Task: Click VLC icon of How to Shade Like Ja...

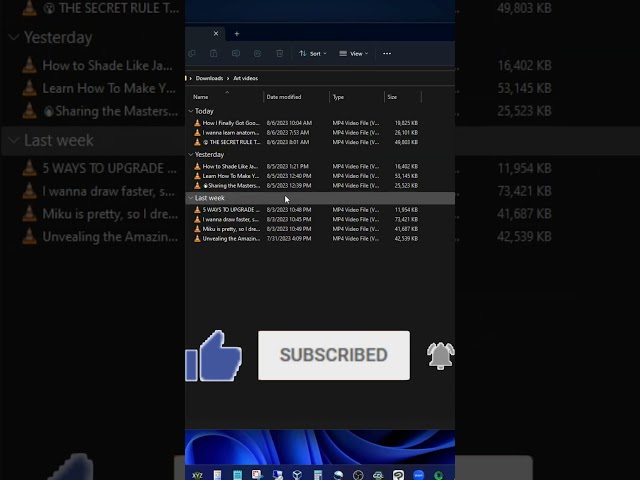Action: [x=197, y=166]
